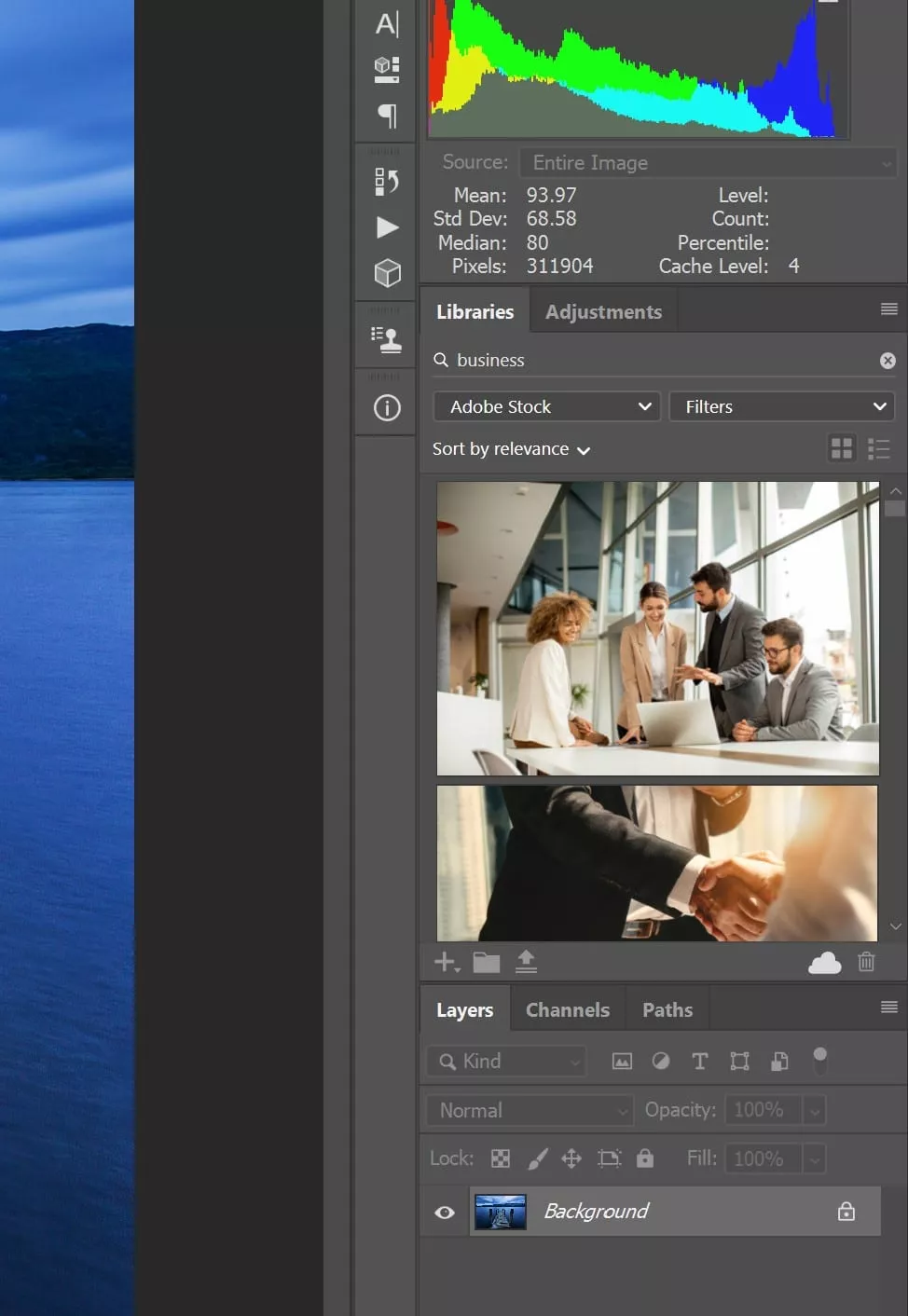Screen dimensions: 908x1316
Task: Click the Pixels value 311904
Action: click(x=560, y=267)
